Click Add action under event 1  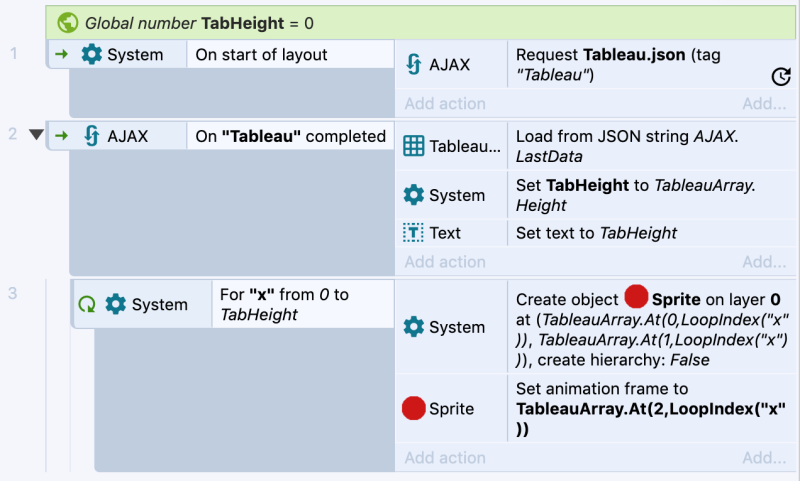point(445,104)
